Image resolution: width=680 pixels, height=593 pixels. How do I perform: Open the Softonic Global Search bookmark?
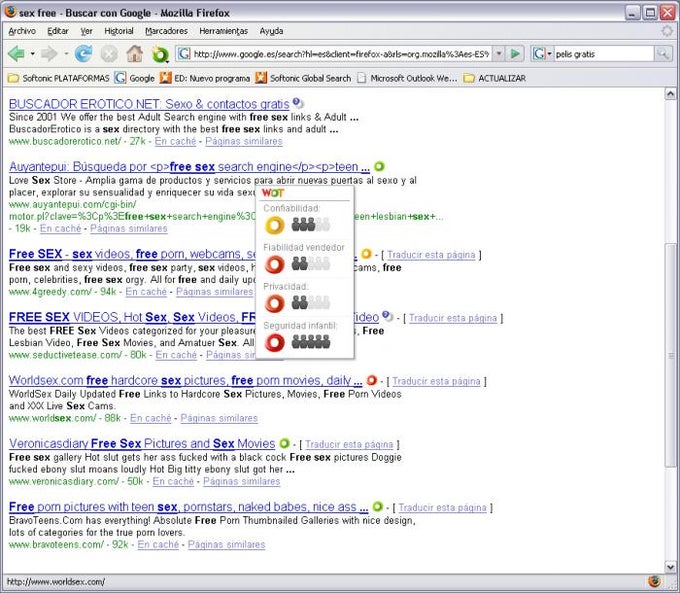coord(303,78)
